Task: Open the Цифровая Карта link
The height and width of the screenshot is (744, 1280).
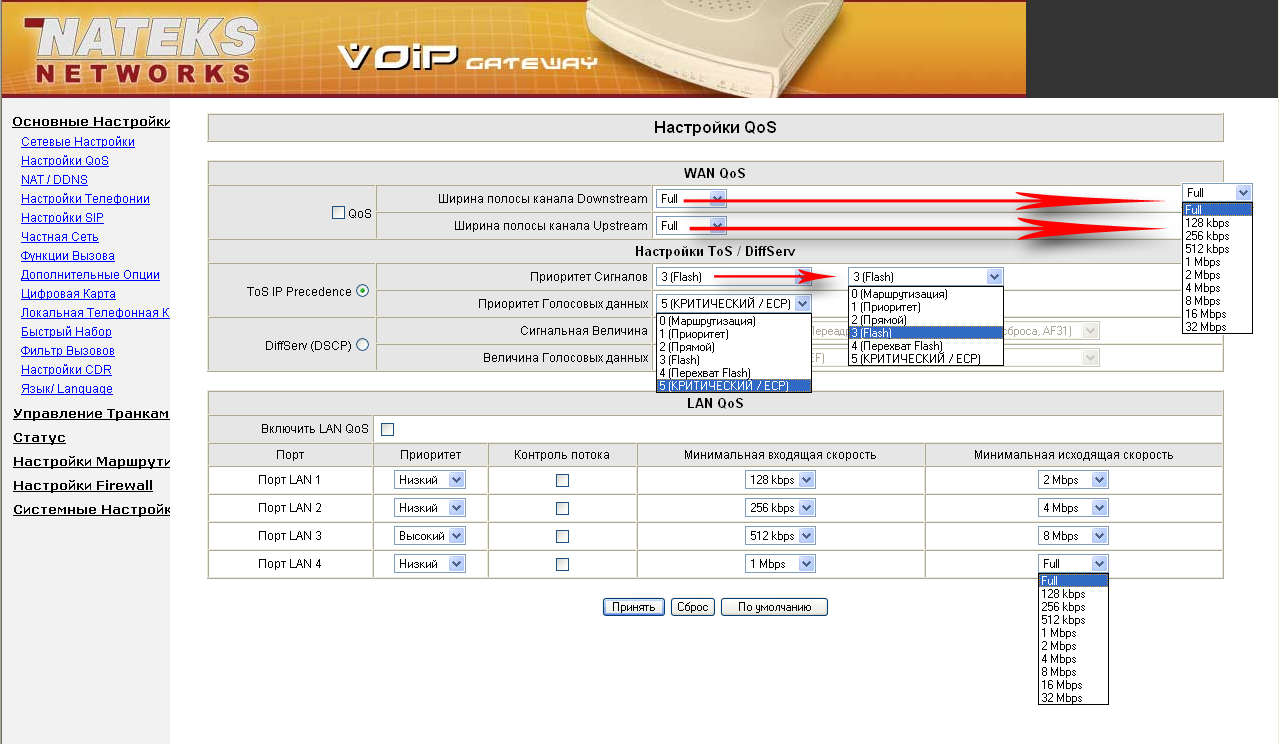Action: pyautogui.click(x=68, y=294)
